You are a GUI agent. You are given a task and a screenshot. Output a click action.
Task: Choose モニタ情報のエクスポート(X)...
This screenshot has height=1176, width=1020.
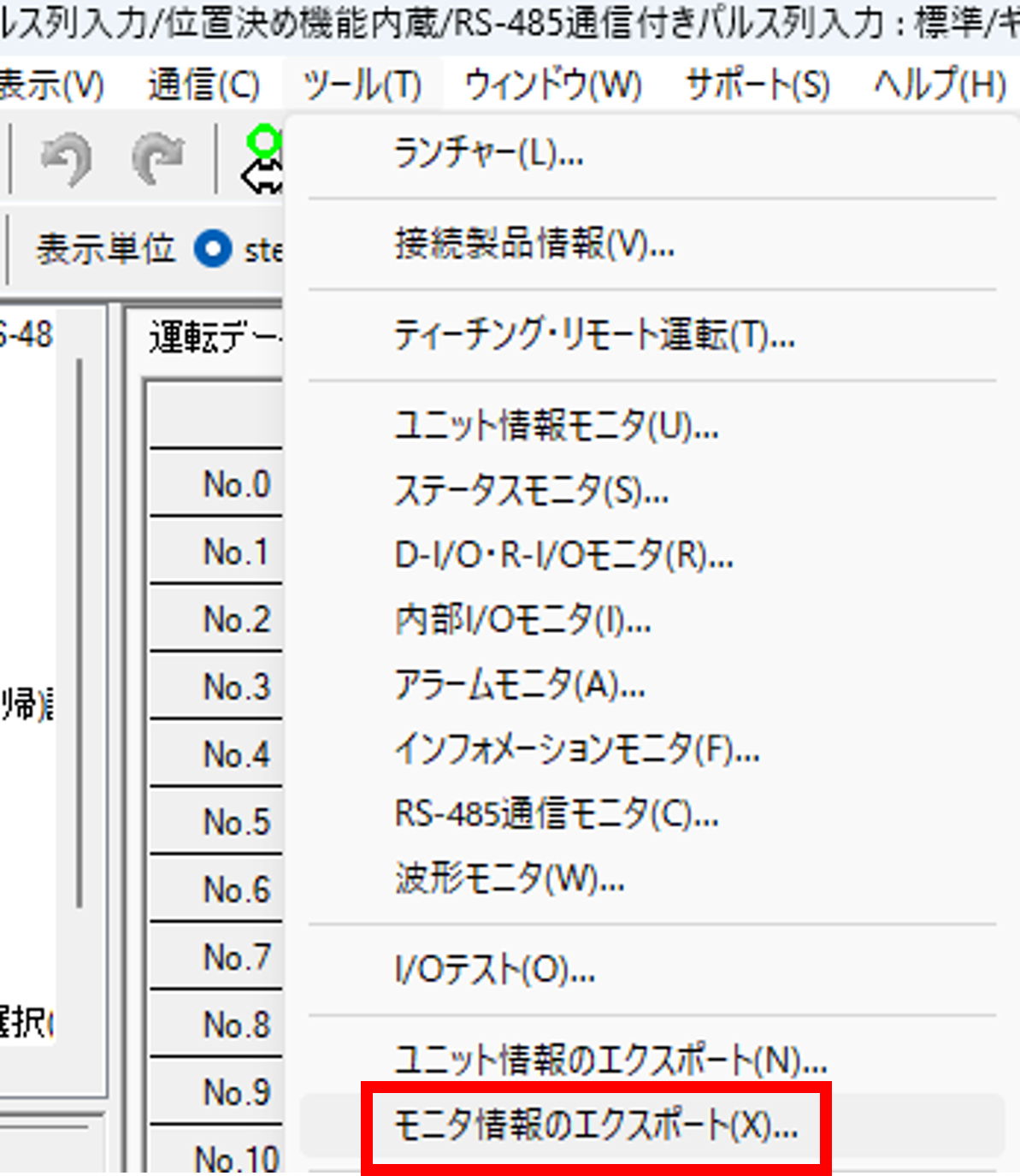(652, 1126)
